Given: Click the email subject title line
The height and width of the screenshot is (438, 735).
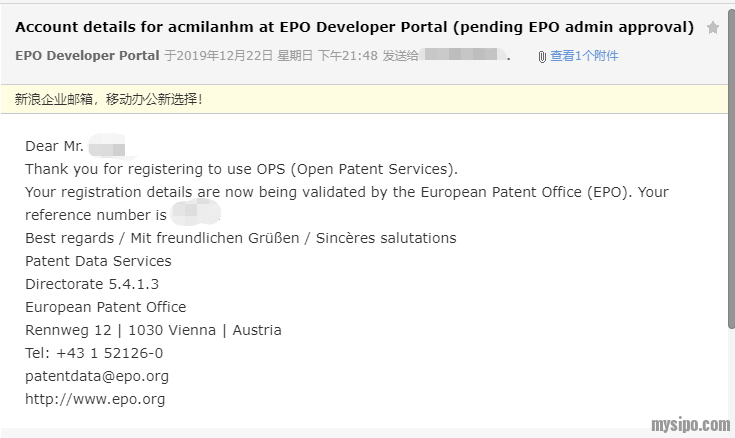Looking at the screenshot, I should click(x=354, y=27).
